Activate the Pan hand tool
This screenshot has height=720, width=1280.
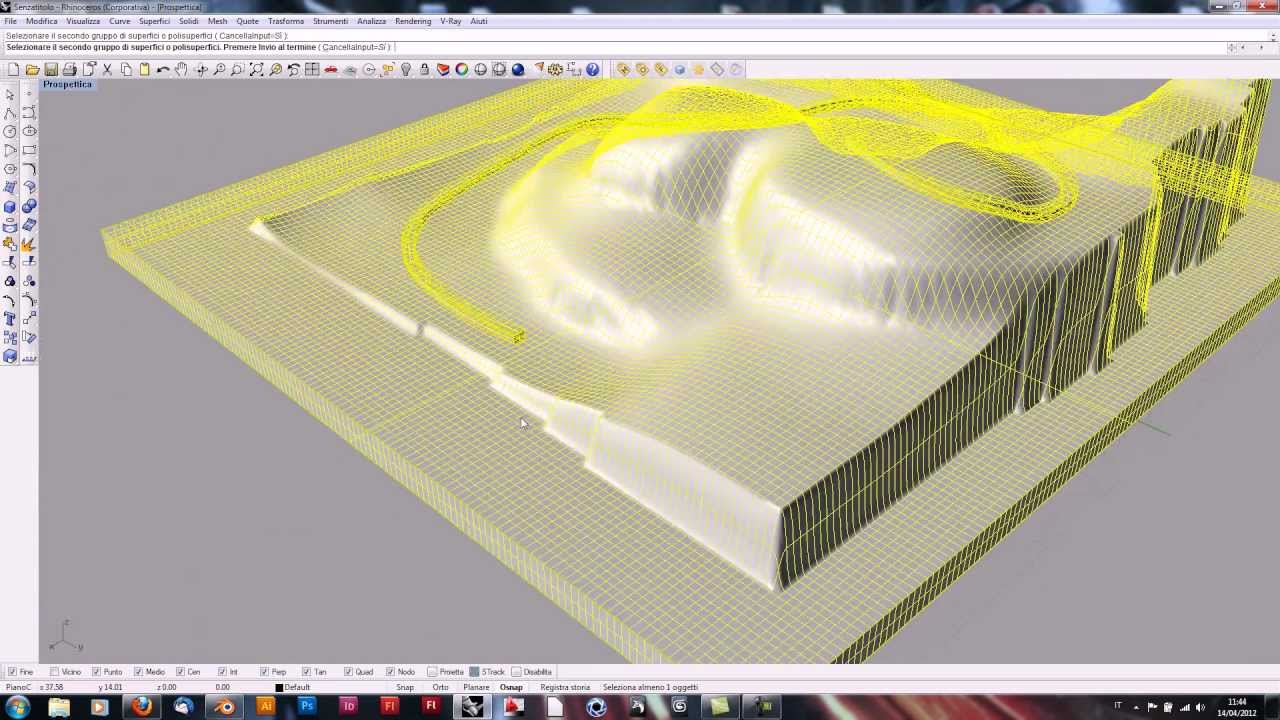[x=182, y=69]
